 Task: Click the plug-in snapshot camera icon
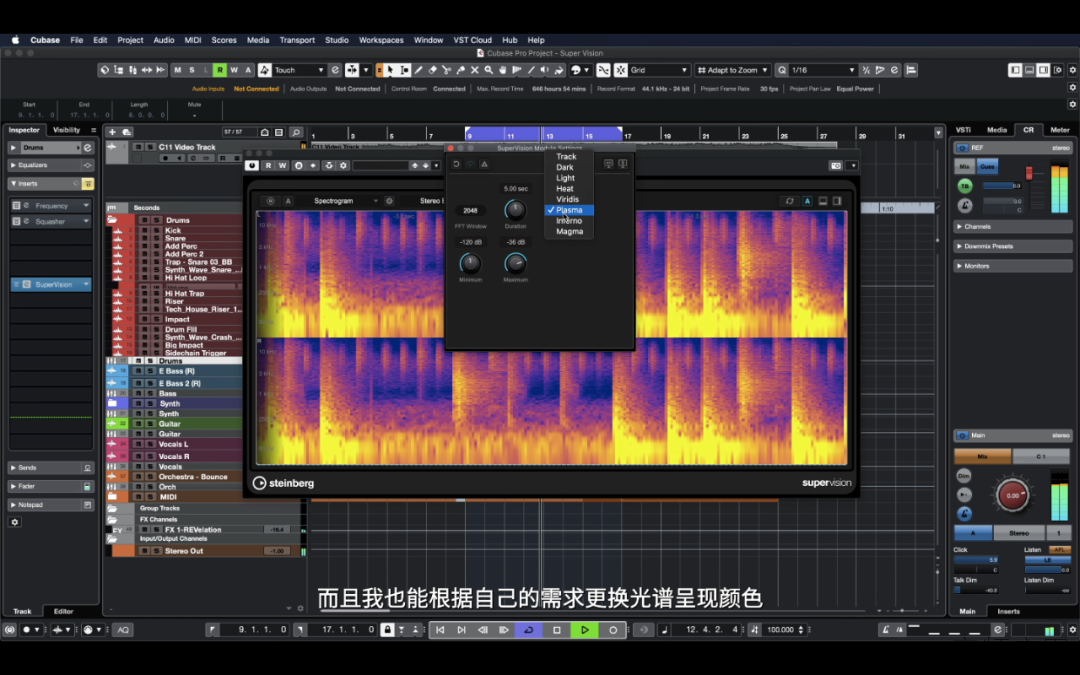click(835, 165)
